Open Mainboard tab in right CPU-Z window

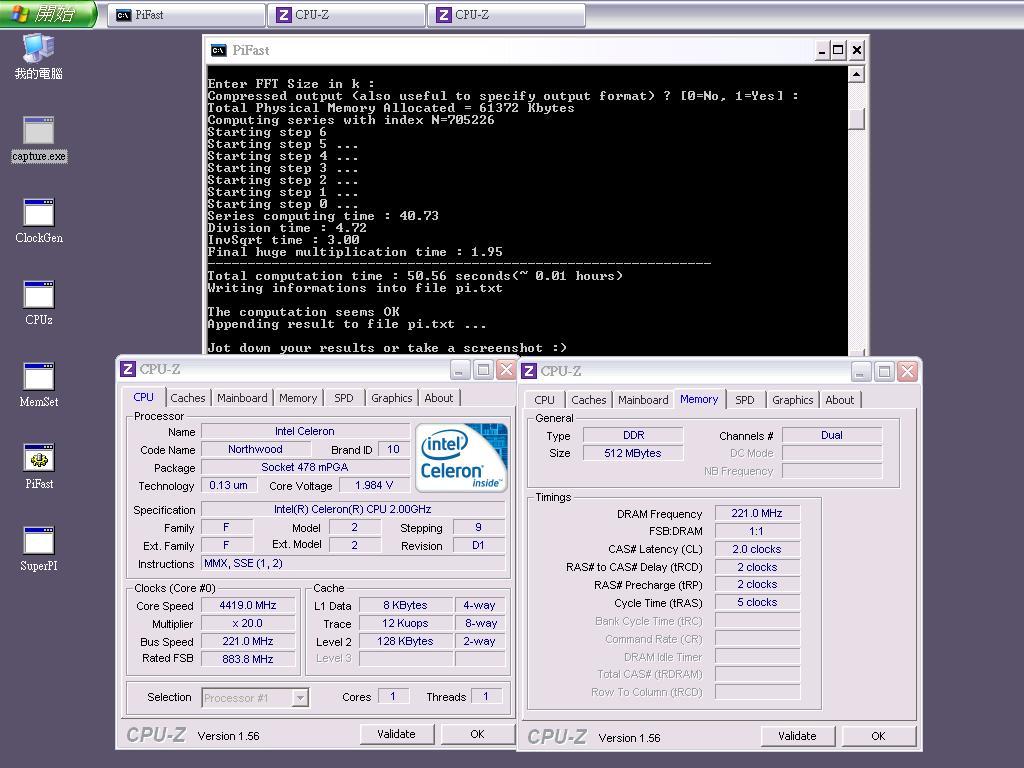(x=643, y=400)
